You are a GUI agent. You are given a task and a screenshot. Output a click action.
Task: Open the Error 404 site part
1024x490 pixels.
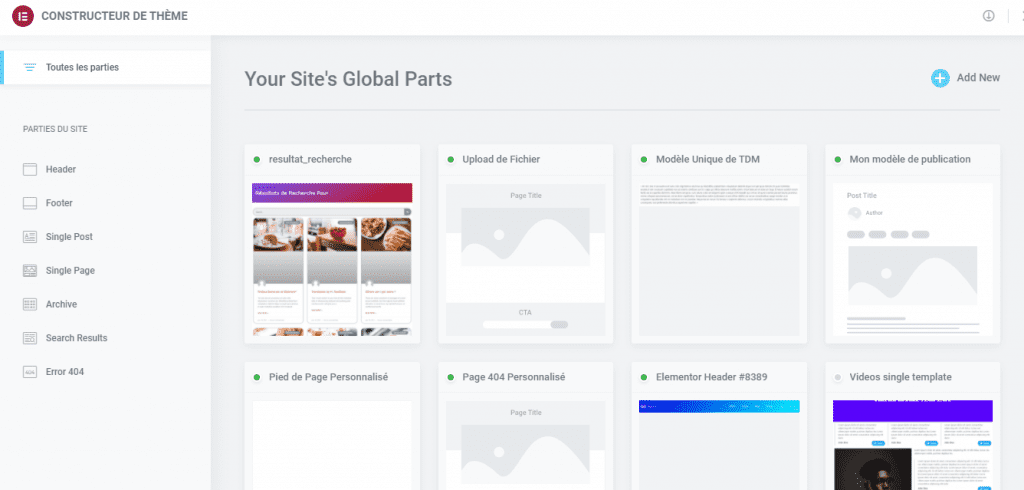pyautogui.click(x=65, y=372)
